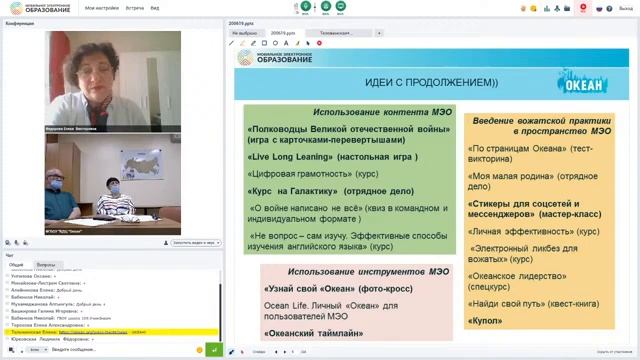Click the video thumbnail of two masked people
Screen dimensions: 640x360
pos(113,184)
